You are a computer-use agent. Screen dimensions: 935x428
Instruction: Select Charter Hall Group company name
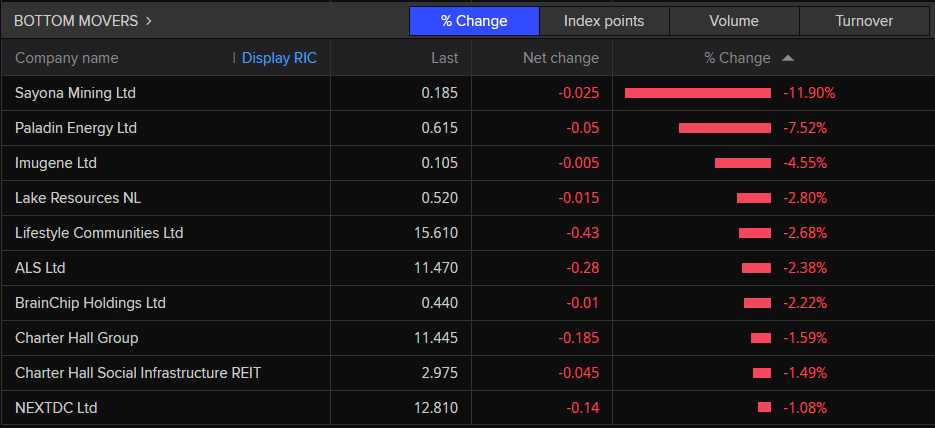point(76,338)
